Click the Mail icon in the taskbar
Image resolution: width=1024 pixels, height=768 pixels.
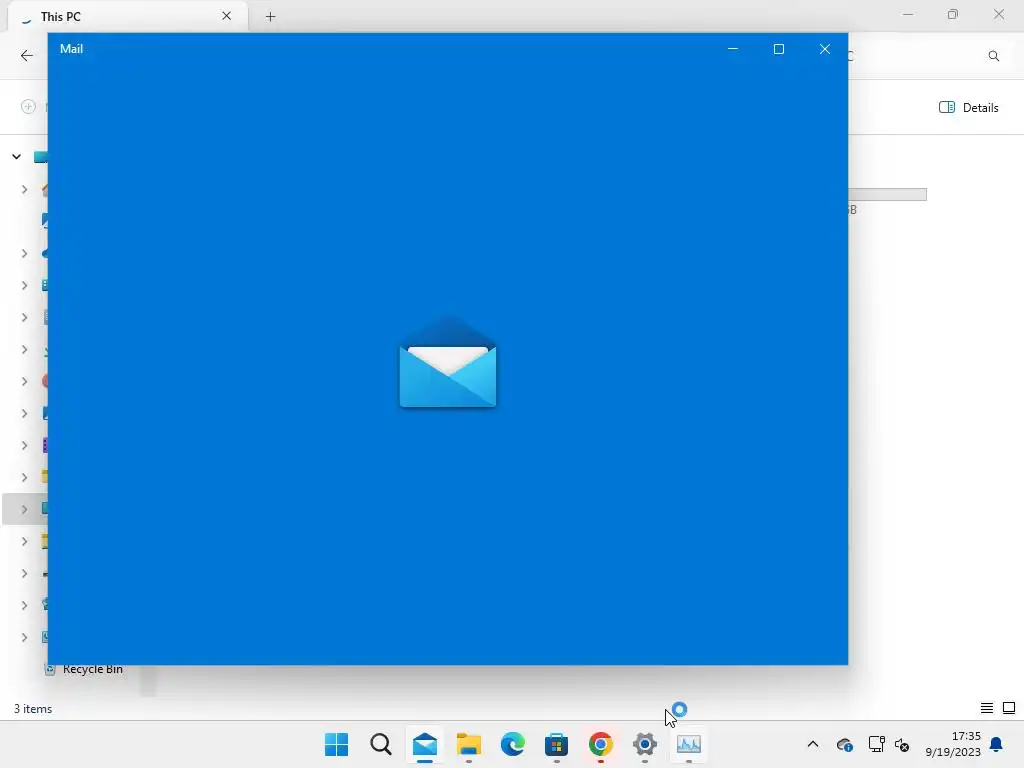tap(424, 744)
